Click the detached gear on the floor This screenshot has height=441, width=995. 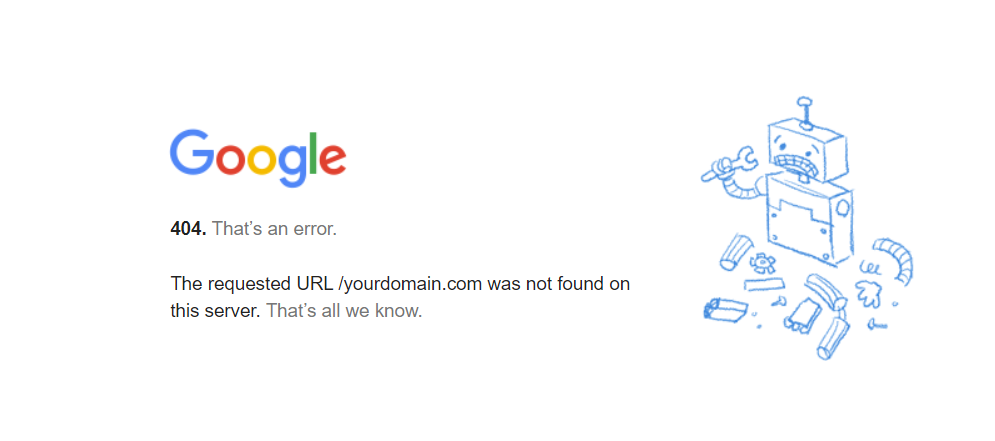tap(760, 262)
